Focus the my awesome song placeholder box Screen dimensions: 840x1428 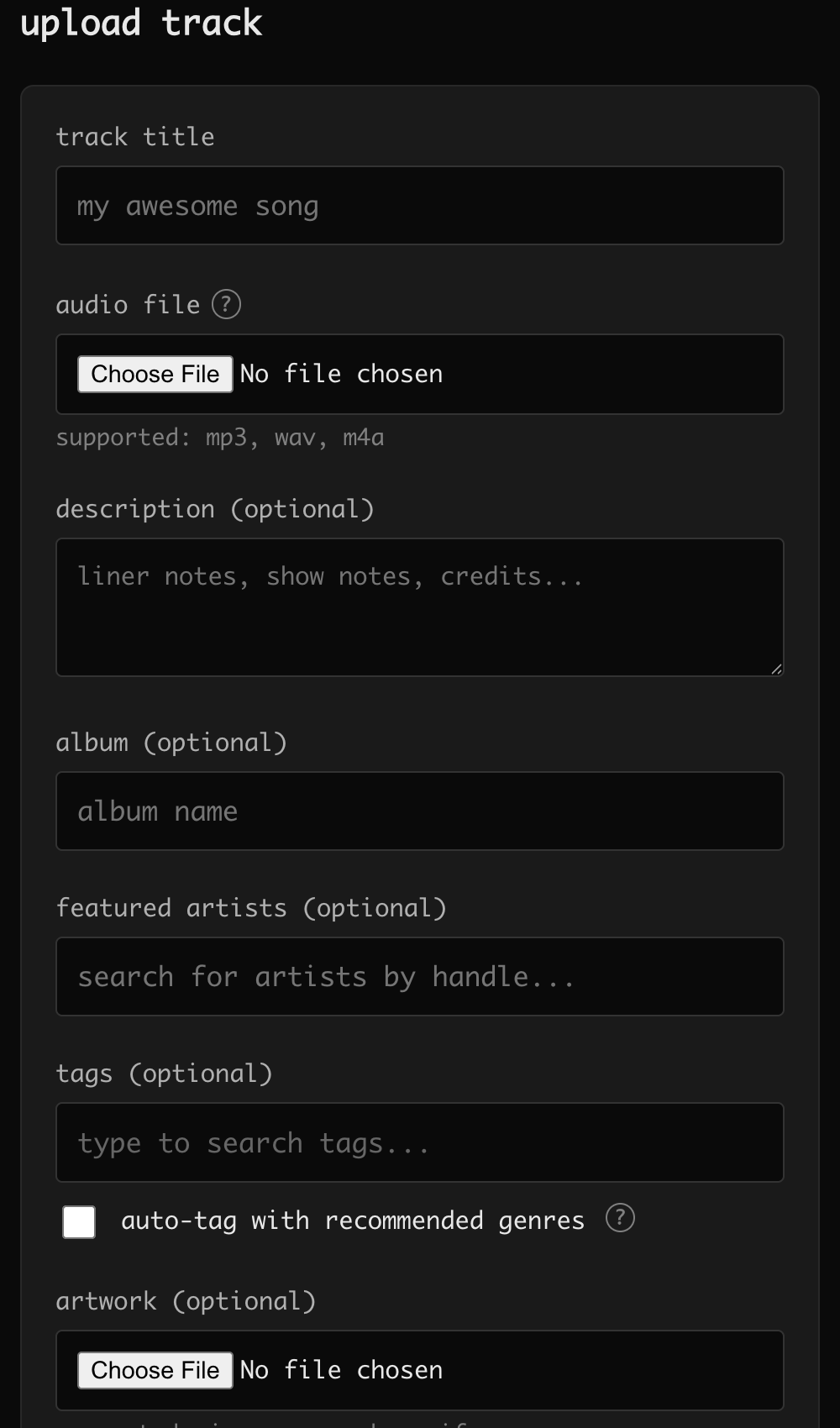(x=419, y=205)
